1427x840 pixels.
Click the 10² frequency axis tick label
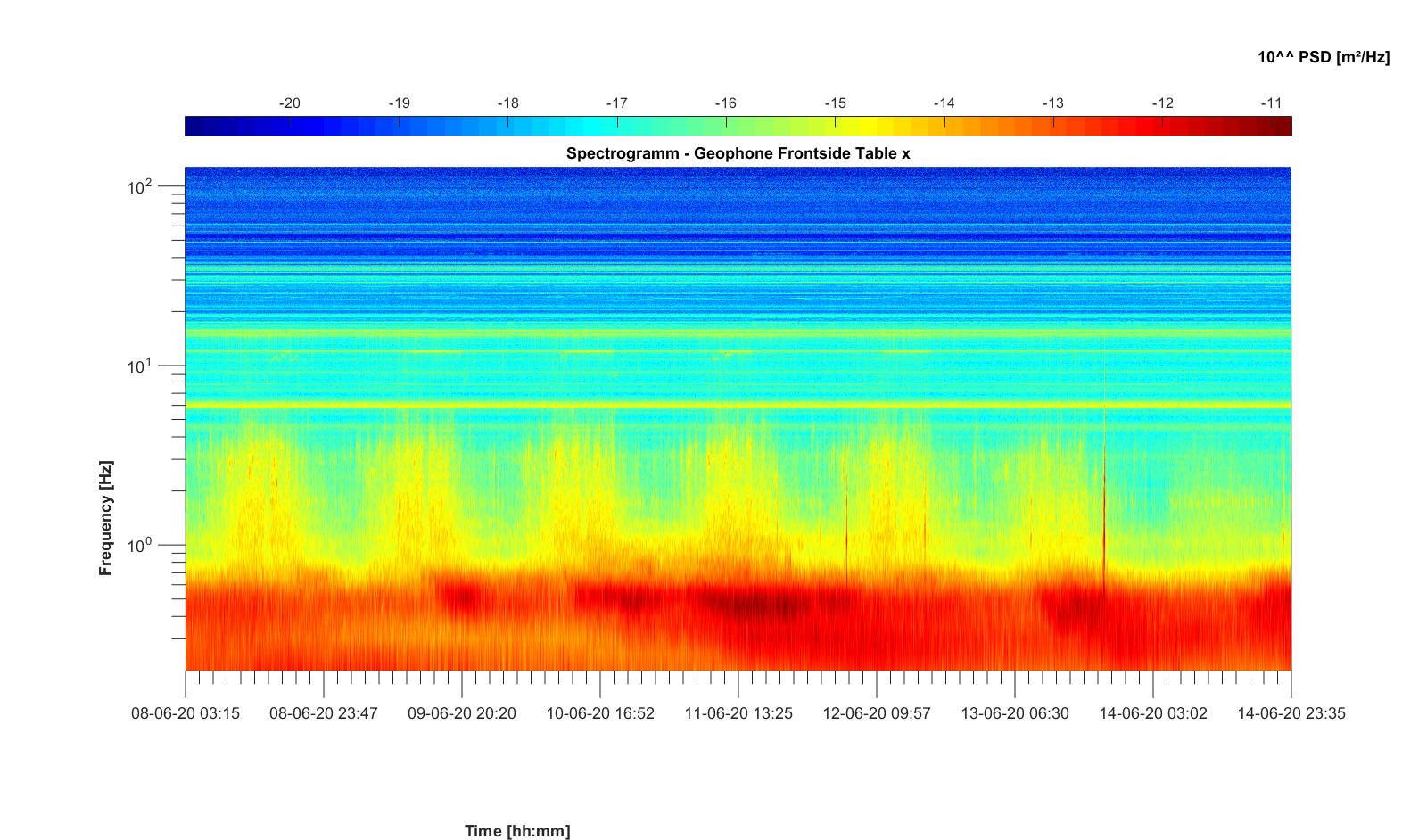(x=140, y=186)
